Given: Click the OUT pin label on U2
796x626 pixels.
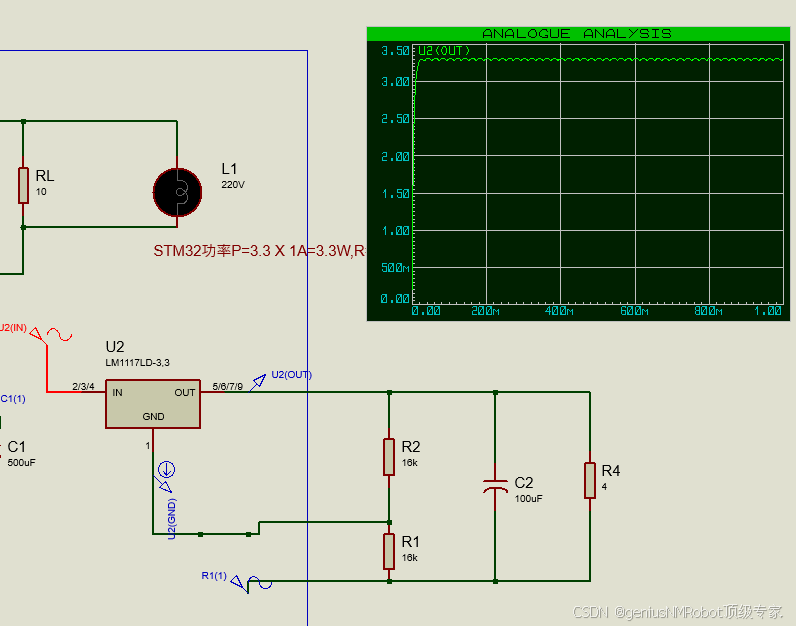Looking at the screenshot, I should (x=185, y=392).
